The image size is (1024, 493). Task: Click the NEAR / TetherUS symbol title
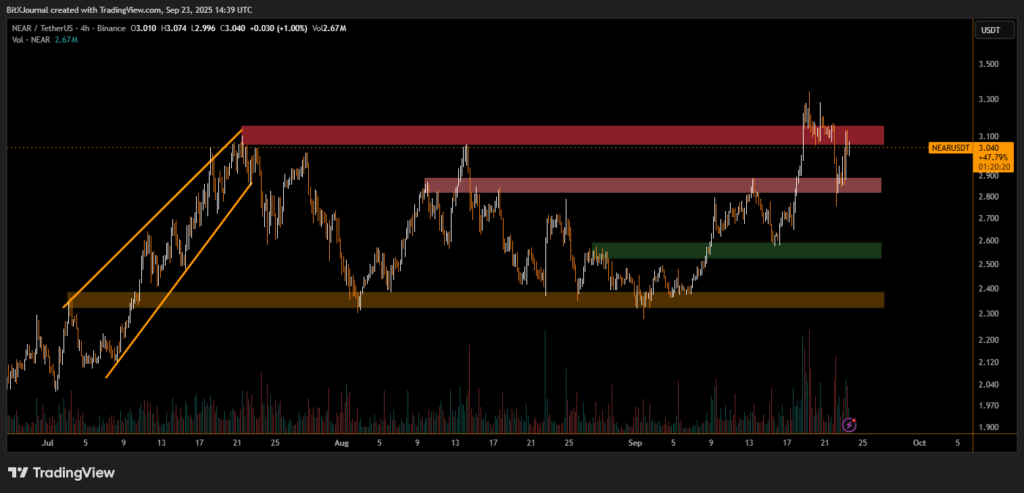[41, 30]
